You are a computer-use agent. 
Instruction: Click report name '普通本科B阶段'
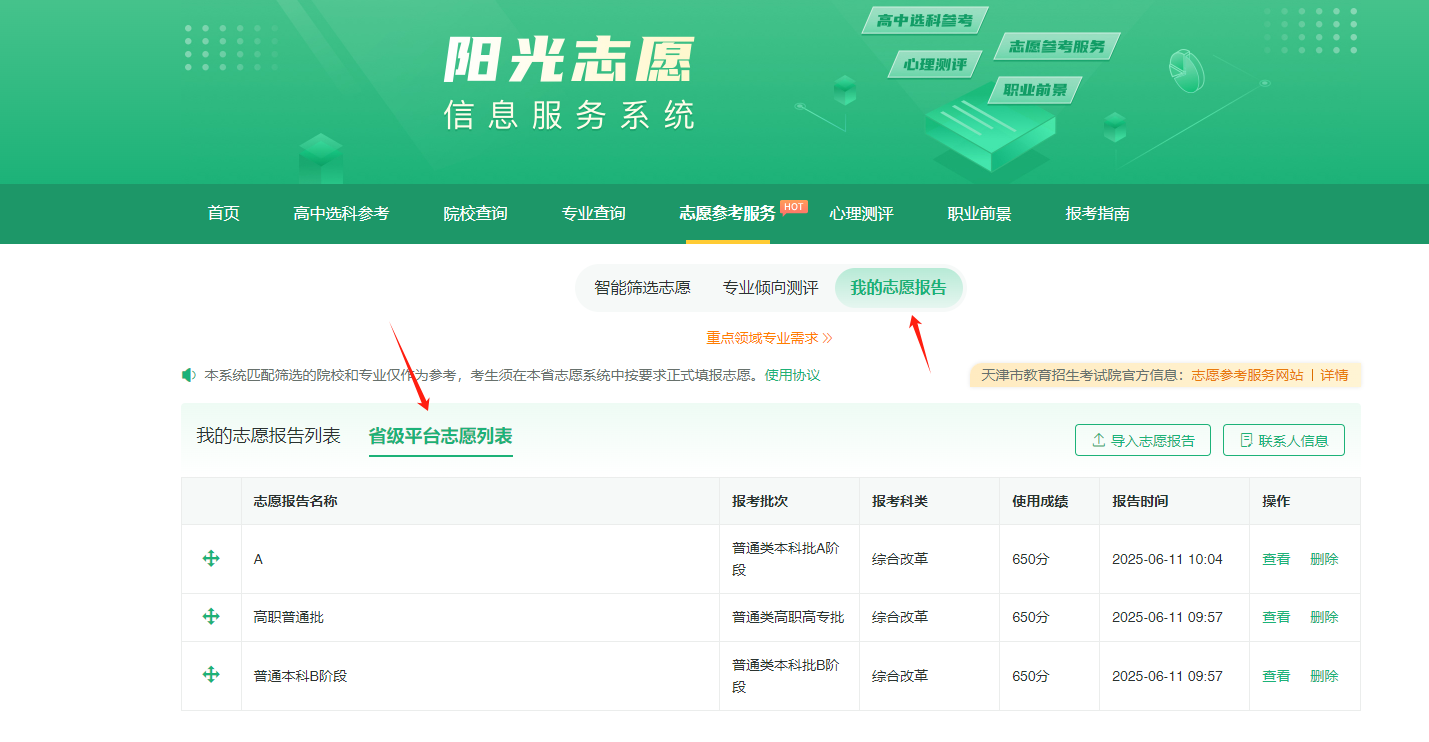[300, 676]
